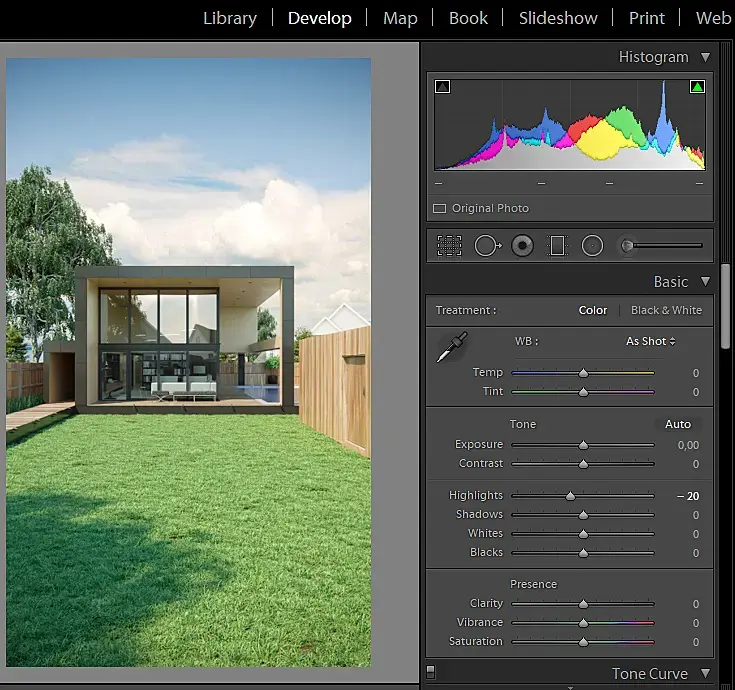The width and height of the screenshot is (735, 690).
Task: Expand the Tone Curve panel
Action: pyautogui.click(x=705, y=674)
